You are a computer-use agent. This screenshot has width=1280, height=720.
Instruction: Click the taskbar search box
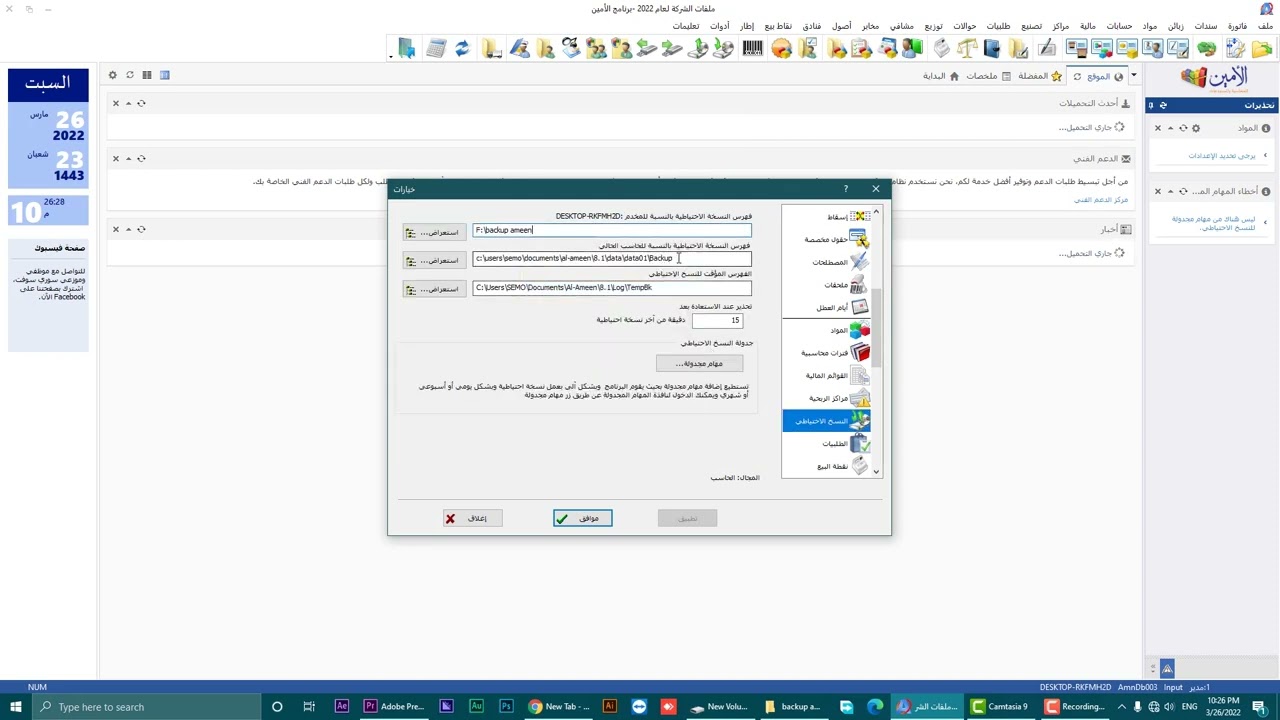(148, 707)
